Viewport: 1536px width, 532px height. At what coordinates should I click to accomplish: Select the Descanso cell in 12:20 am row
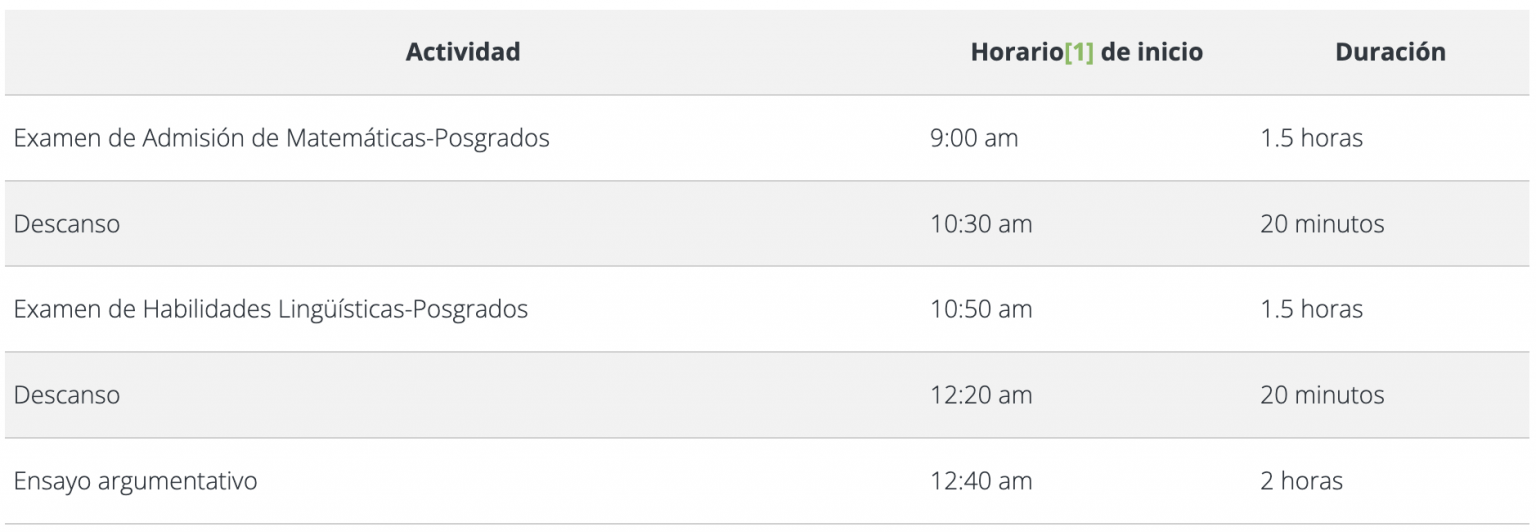tap(66, 395)
